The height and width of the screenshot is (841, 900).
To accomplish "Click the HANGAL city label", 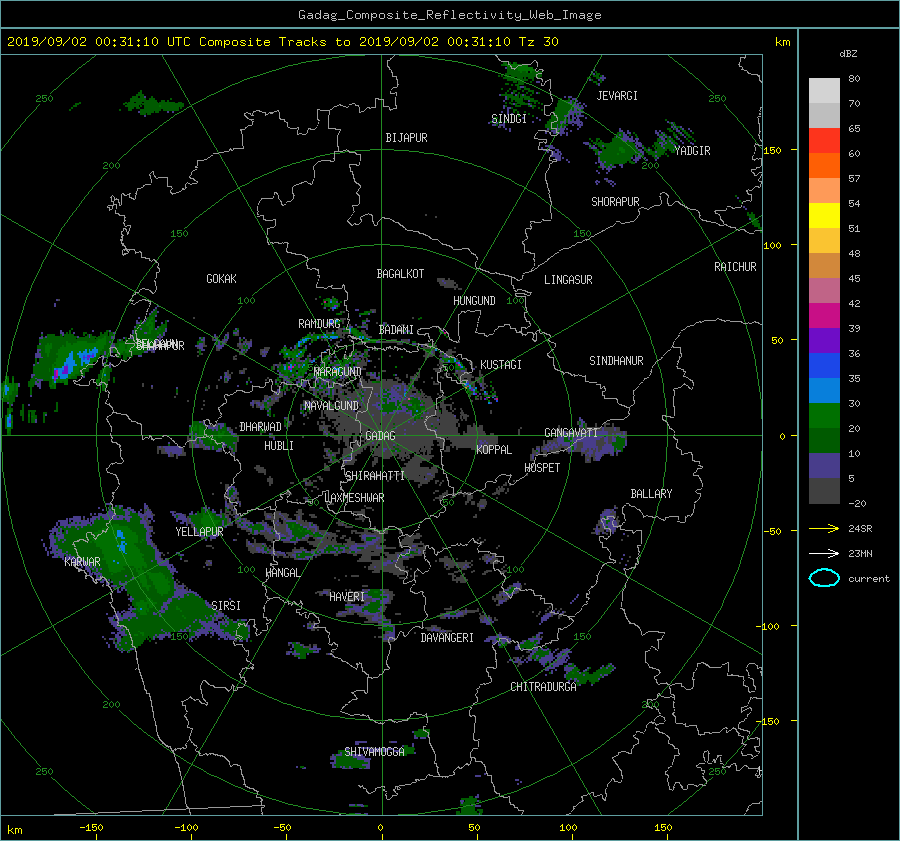I will (283, 573).
